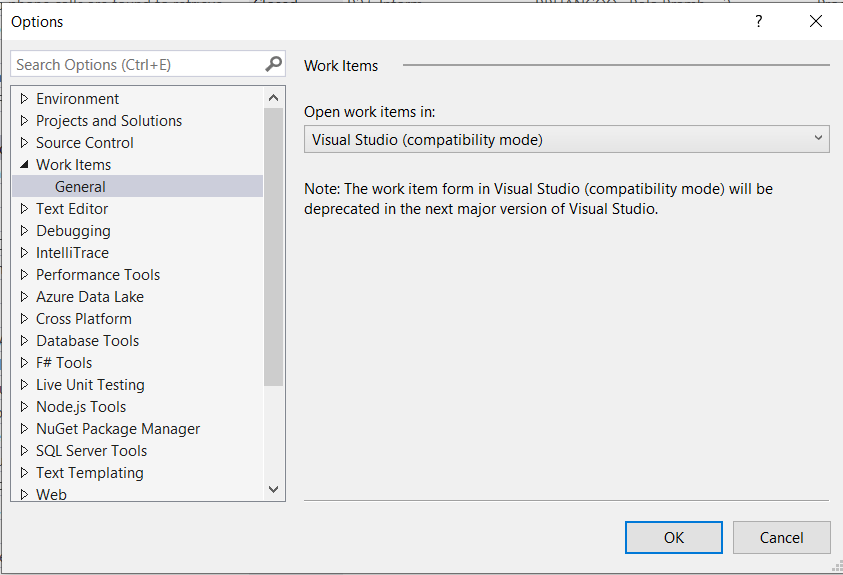This screenshot has height=575, width=843.
Task: Select the Database Tools category
Action: point(87,341)
